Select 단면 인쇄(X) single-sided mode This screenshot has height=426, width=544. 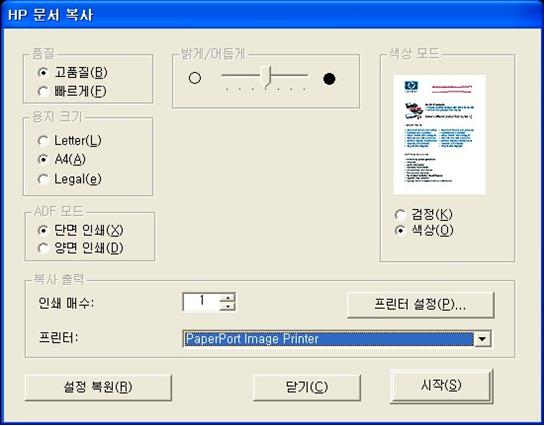(x=80, y=230)
